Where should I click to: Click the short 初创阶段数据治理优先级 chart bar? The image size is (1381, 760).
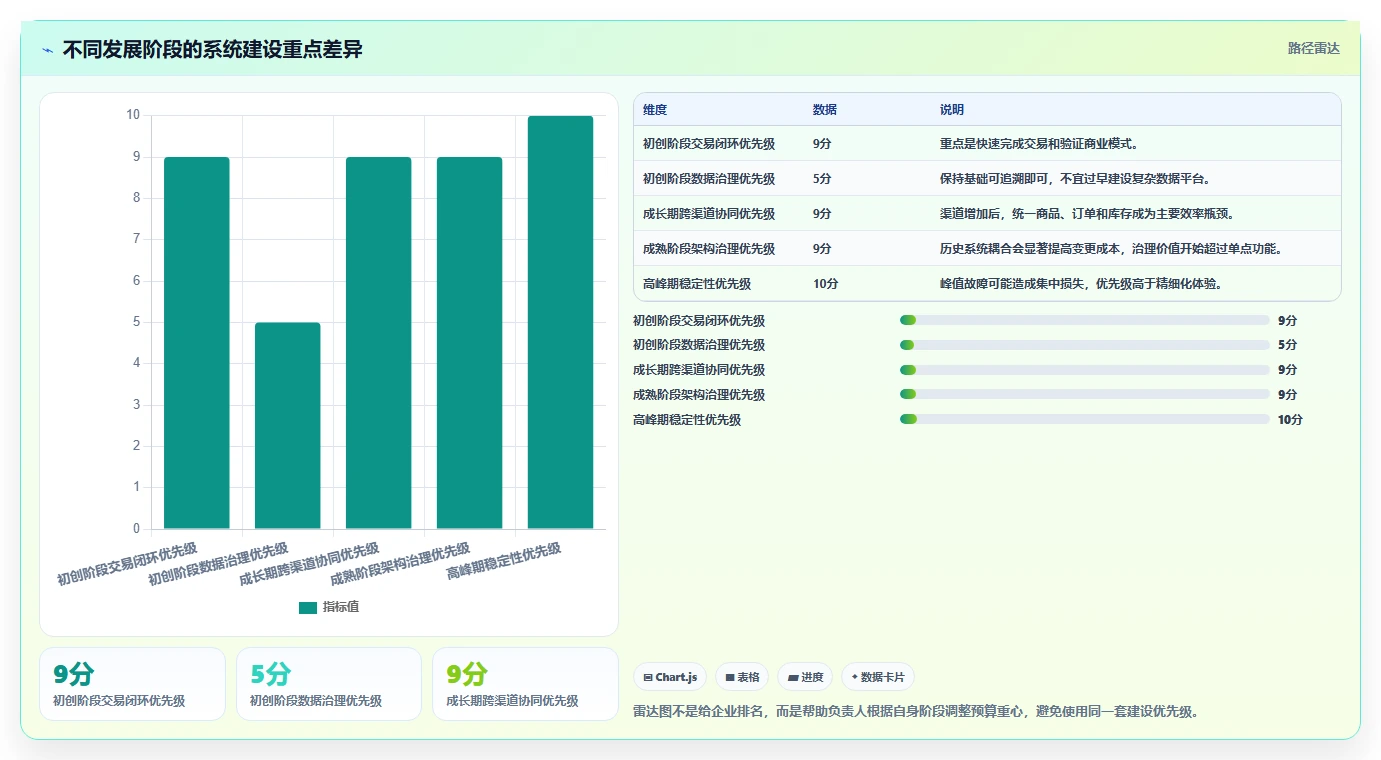(288, 426)
